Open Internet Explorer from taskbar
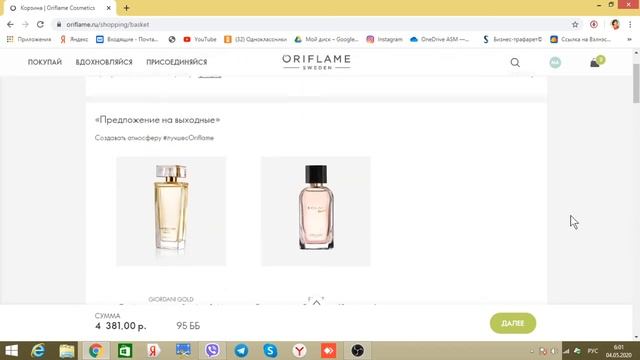 pos(38,351)
